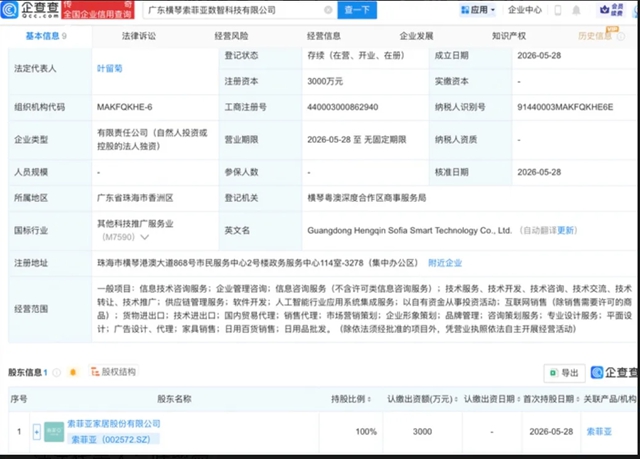The image size is (640, 459).
Task: Switch to the 知识产权 tab
Action: pyautogui.click(x=509, y=36)
